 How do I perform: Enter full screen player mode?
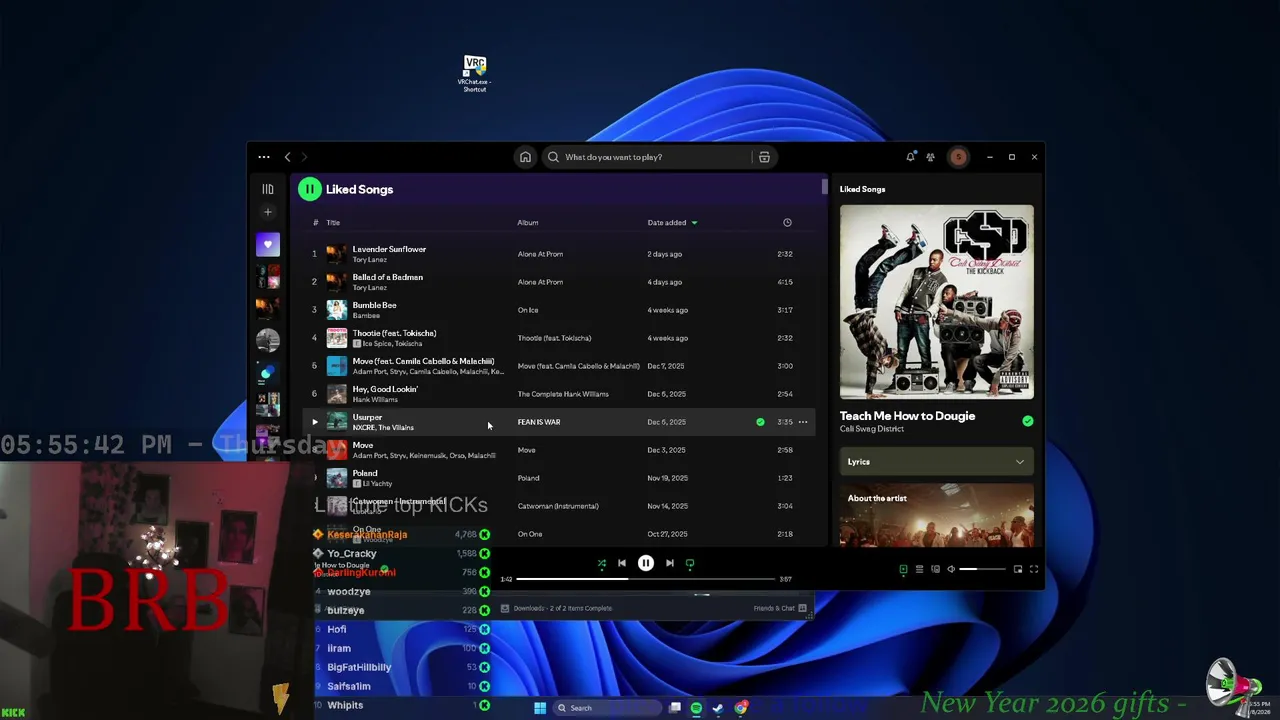click(x=1034, y=569)
